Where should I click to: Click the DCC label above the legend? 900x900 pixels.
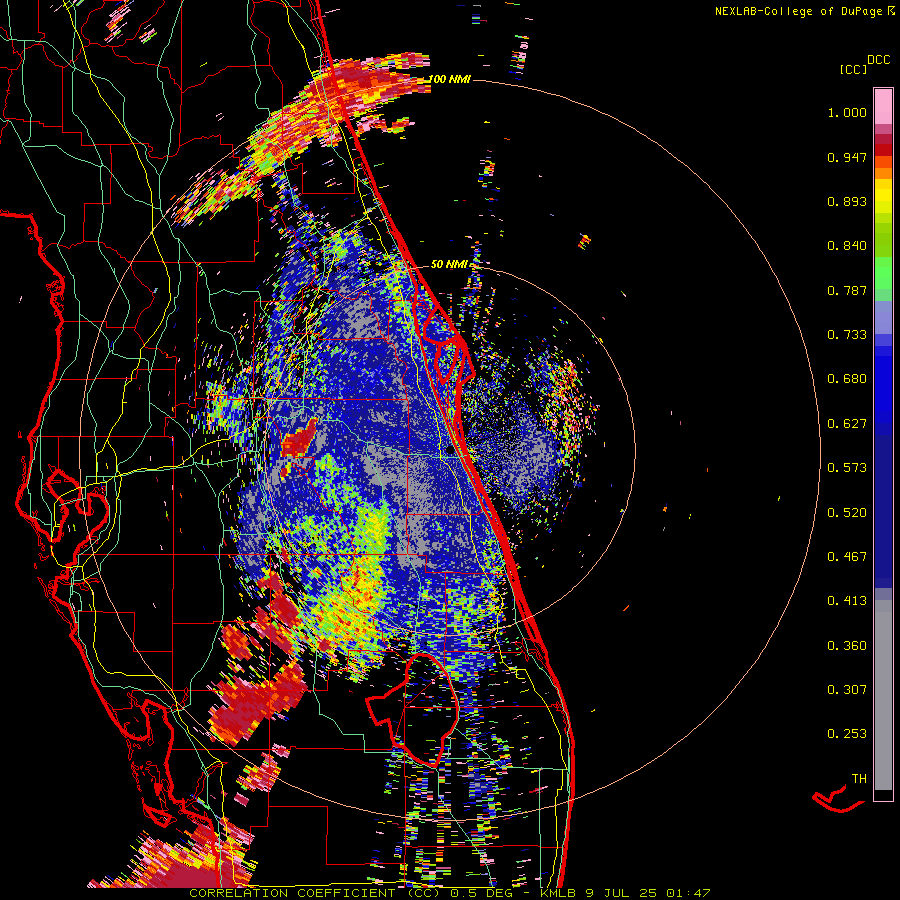pyautogui.click(x=879, y=60)
